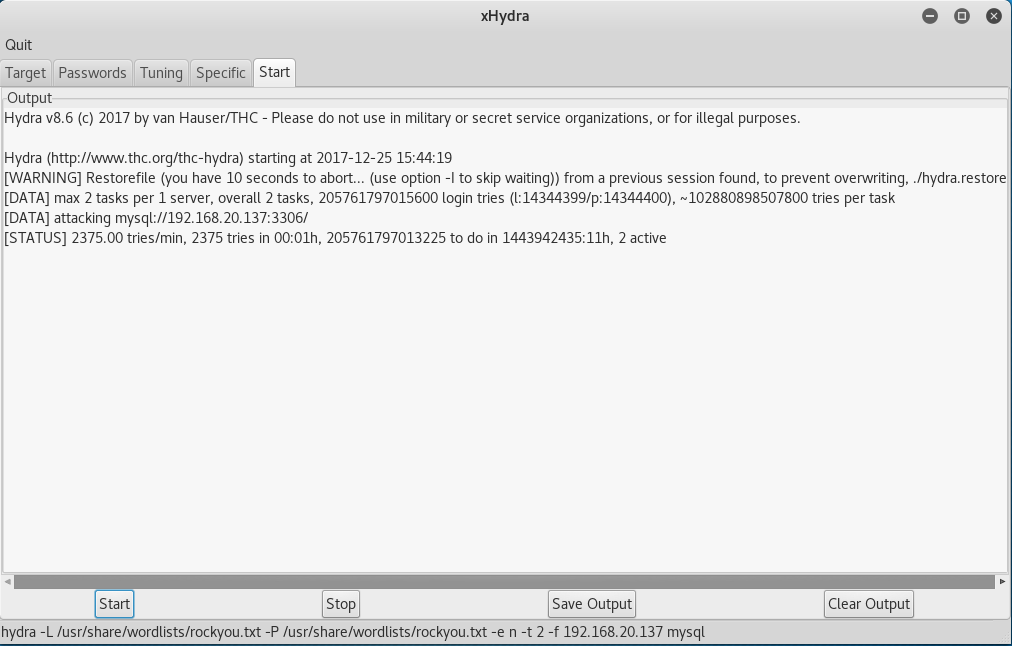This screenshot has height=646, width=1012.
Task: Click the Output frame label
Action: [x=30, y=98]
